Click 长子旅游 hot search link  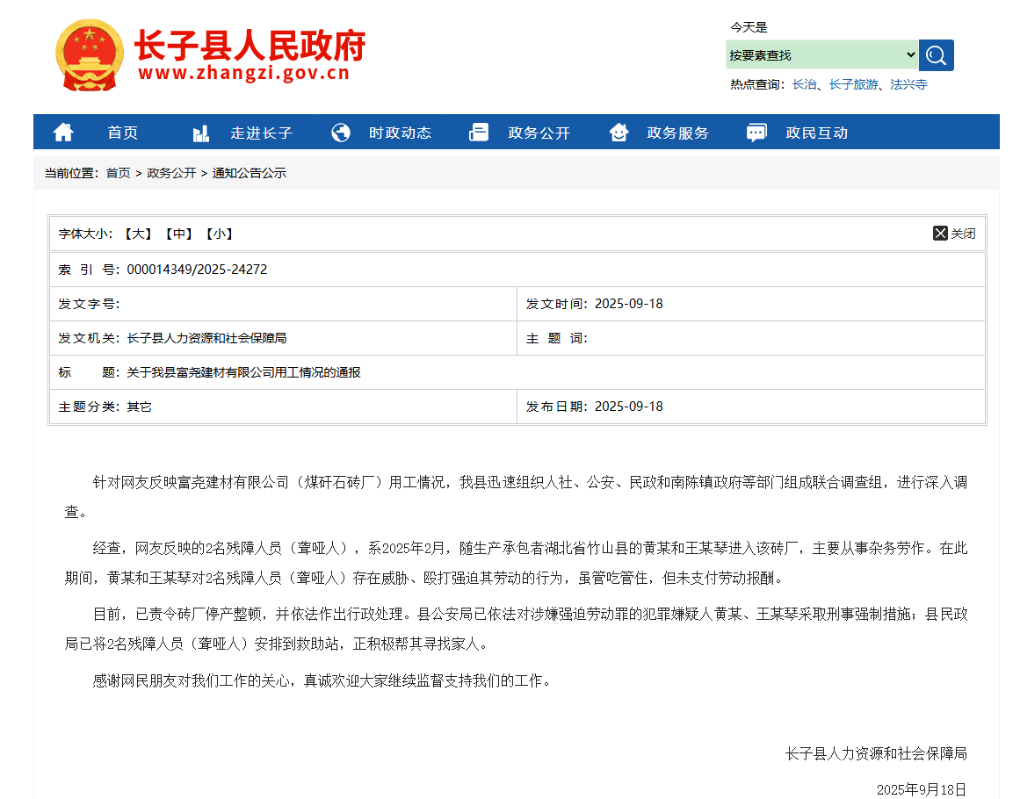tap(853, 85)
